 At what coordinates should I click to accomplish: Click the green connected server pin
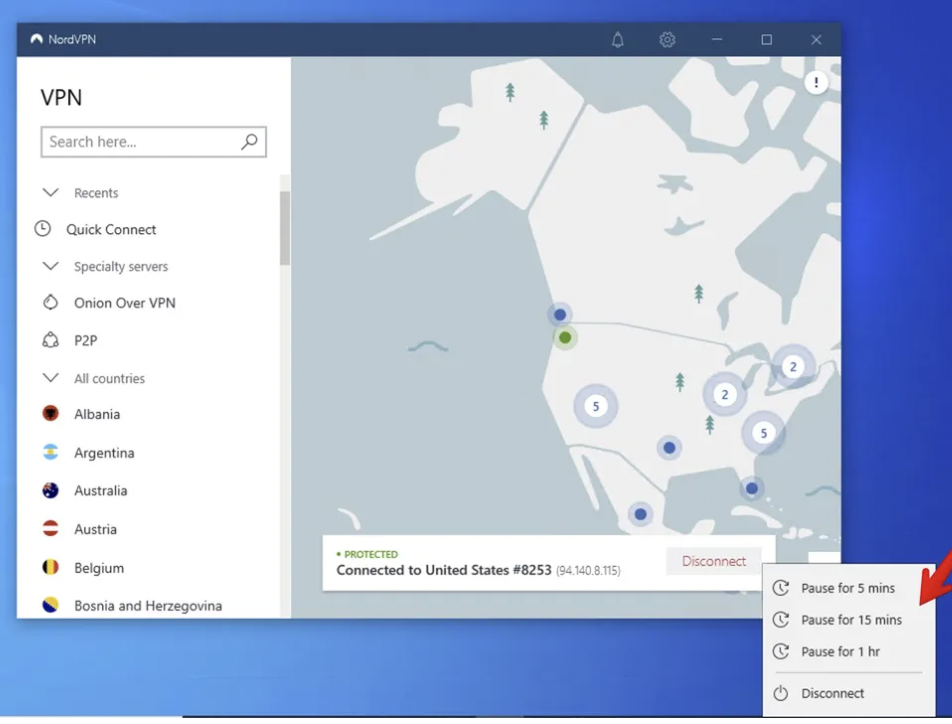click(x=565, y=338)
